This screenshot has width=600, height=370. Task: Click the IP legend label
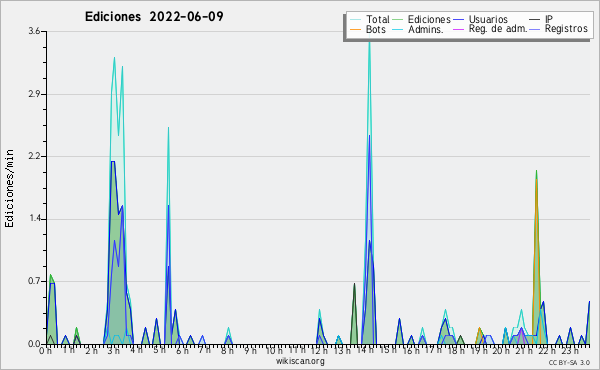click(549, 19)
